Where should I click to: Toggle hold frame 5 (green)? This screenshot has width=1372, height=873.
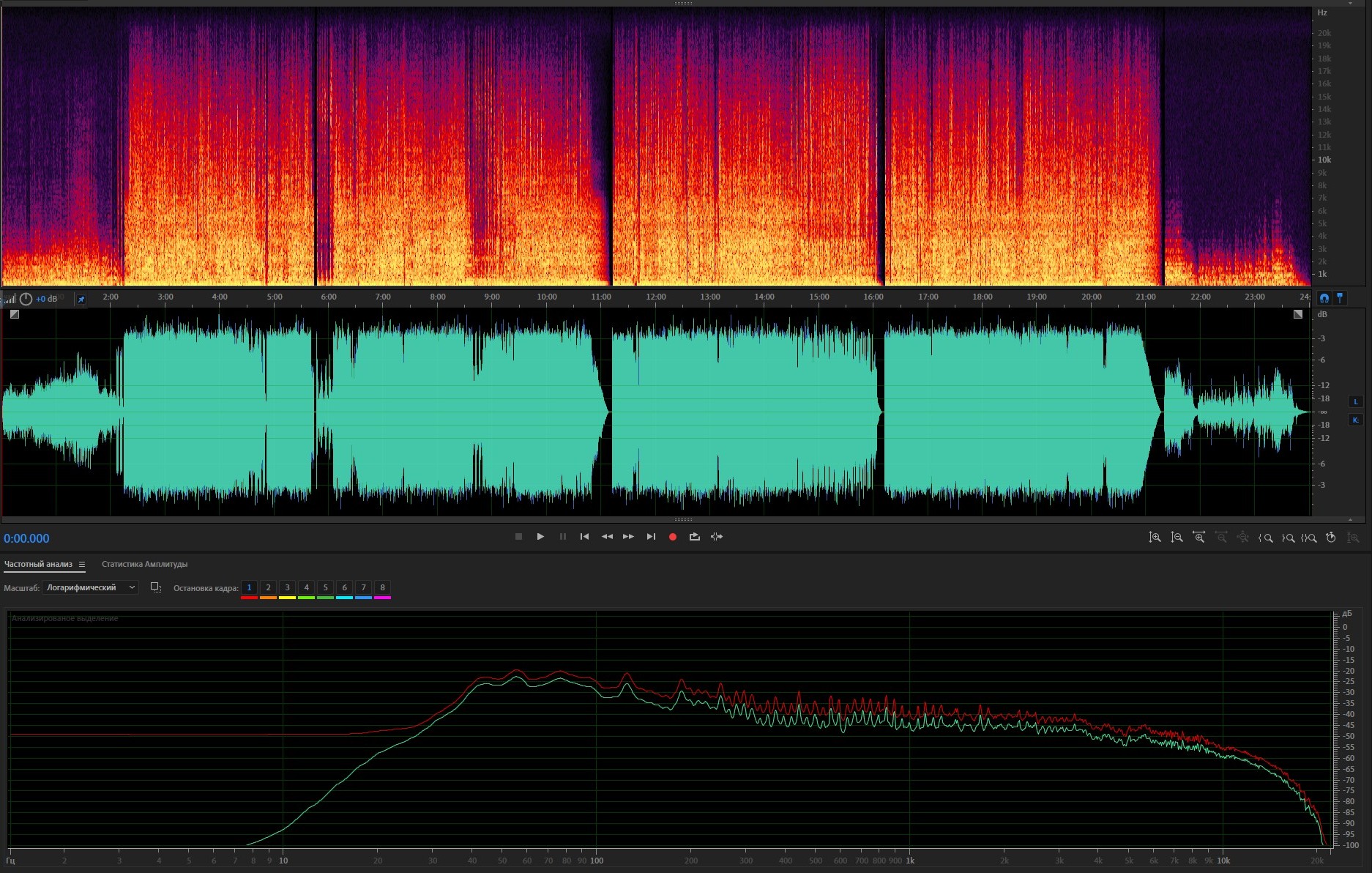coord(325,588)
